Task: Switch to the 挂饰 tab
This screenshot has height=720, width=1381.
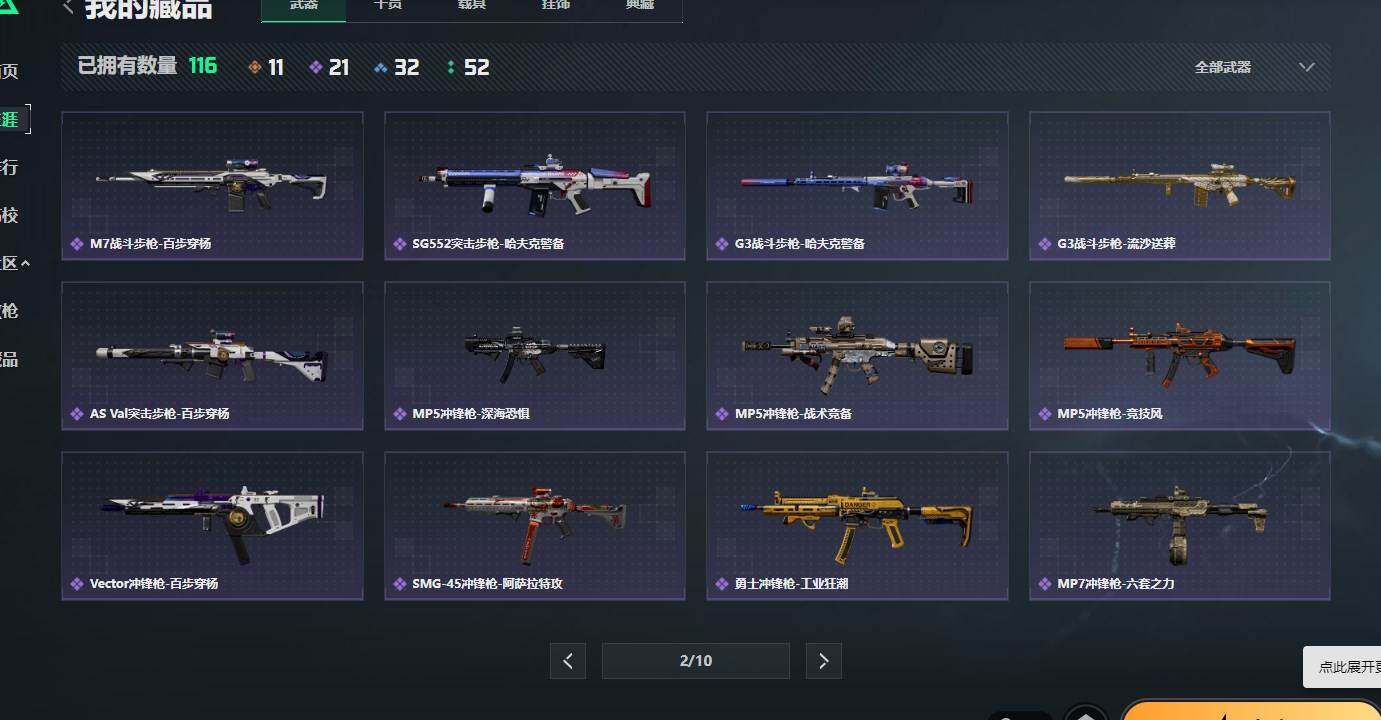Action: (x=556, y=7)
